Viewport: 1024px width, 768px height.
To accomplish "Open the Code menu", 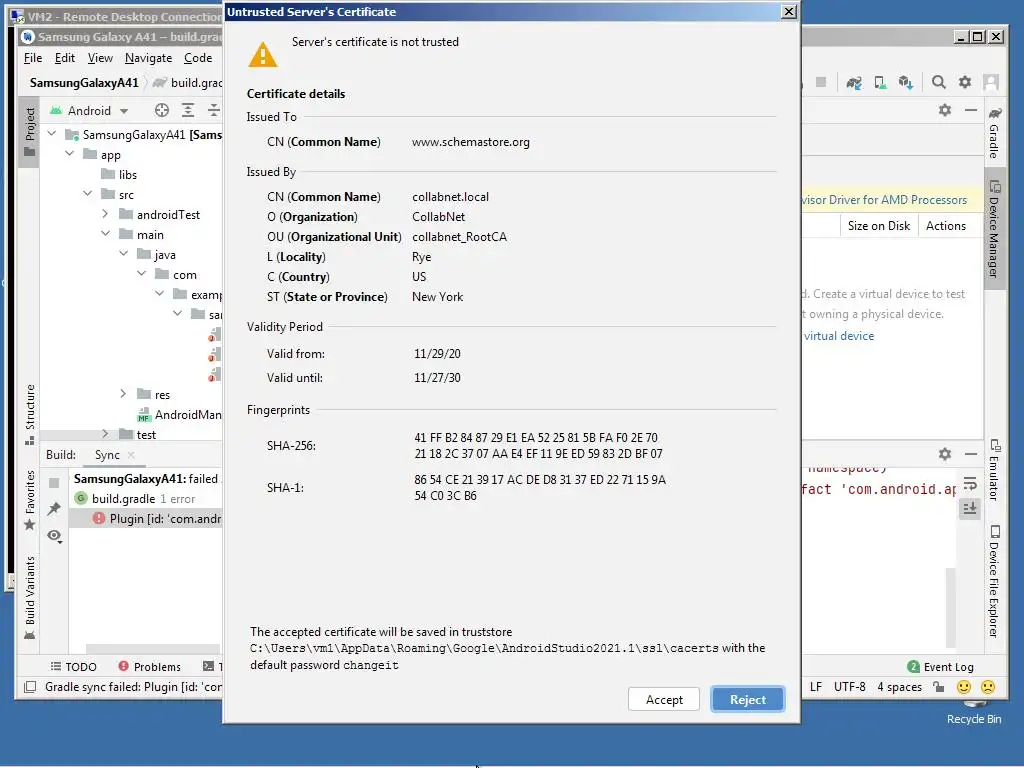I will (x=198, y=58).
